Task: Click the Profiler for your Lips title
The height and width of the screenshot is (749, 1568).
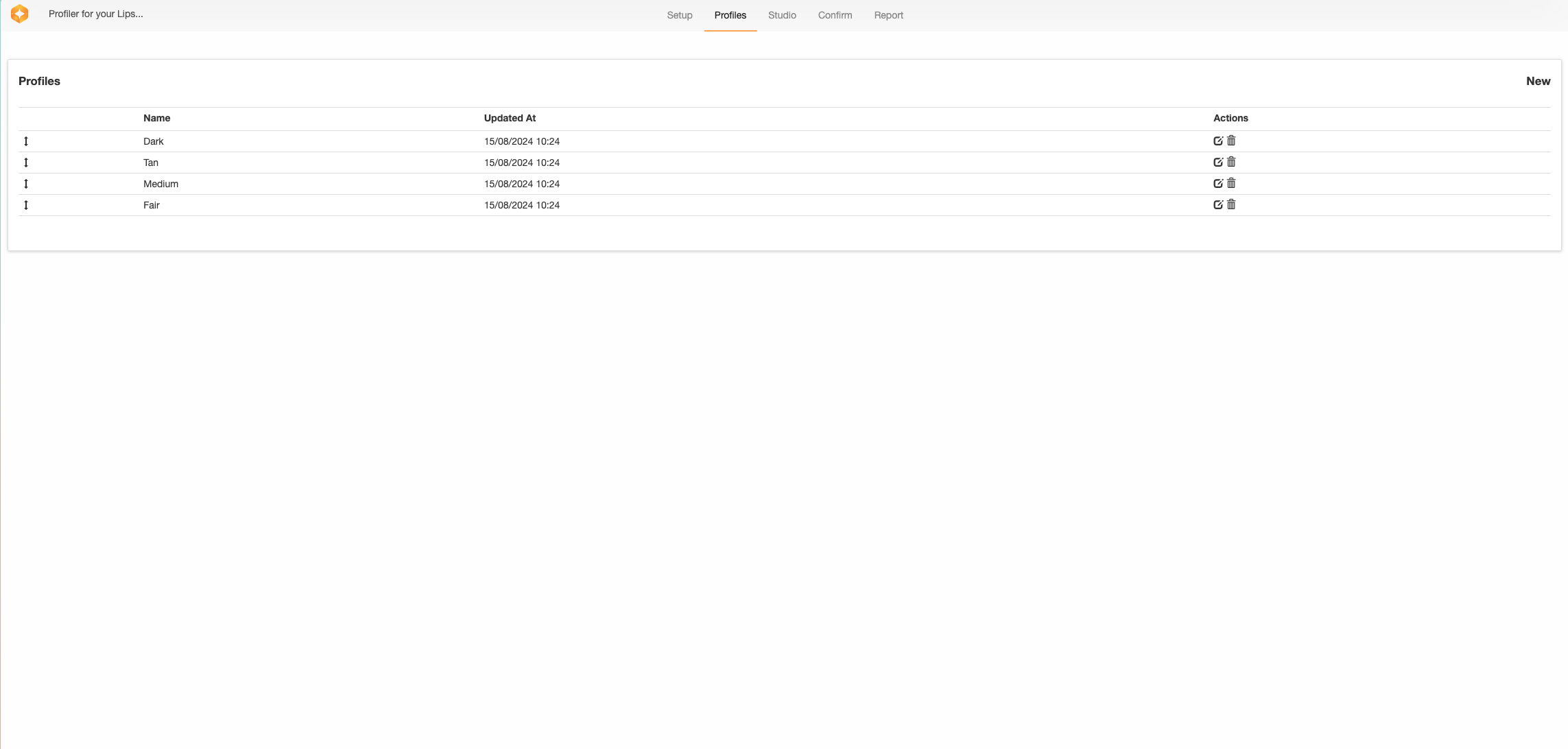Action: click(x=96, y=14)
